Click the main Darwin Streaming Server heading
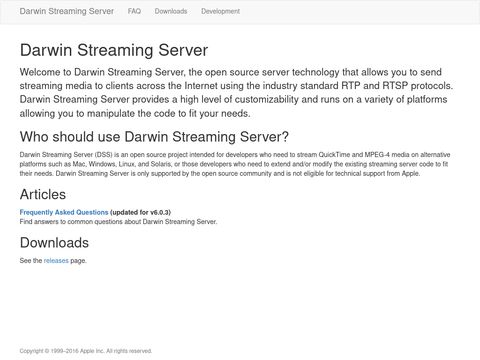Image resolution: width=480 pixels, height=360 pixels. (x=114, y=50)
